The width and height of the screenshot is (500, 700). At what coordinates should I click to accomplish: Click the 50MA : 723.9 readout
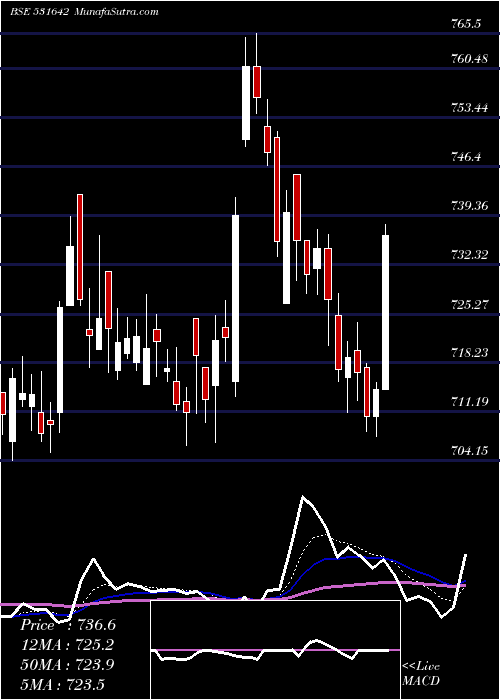(67, 664)
